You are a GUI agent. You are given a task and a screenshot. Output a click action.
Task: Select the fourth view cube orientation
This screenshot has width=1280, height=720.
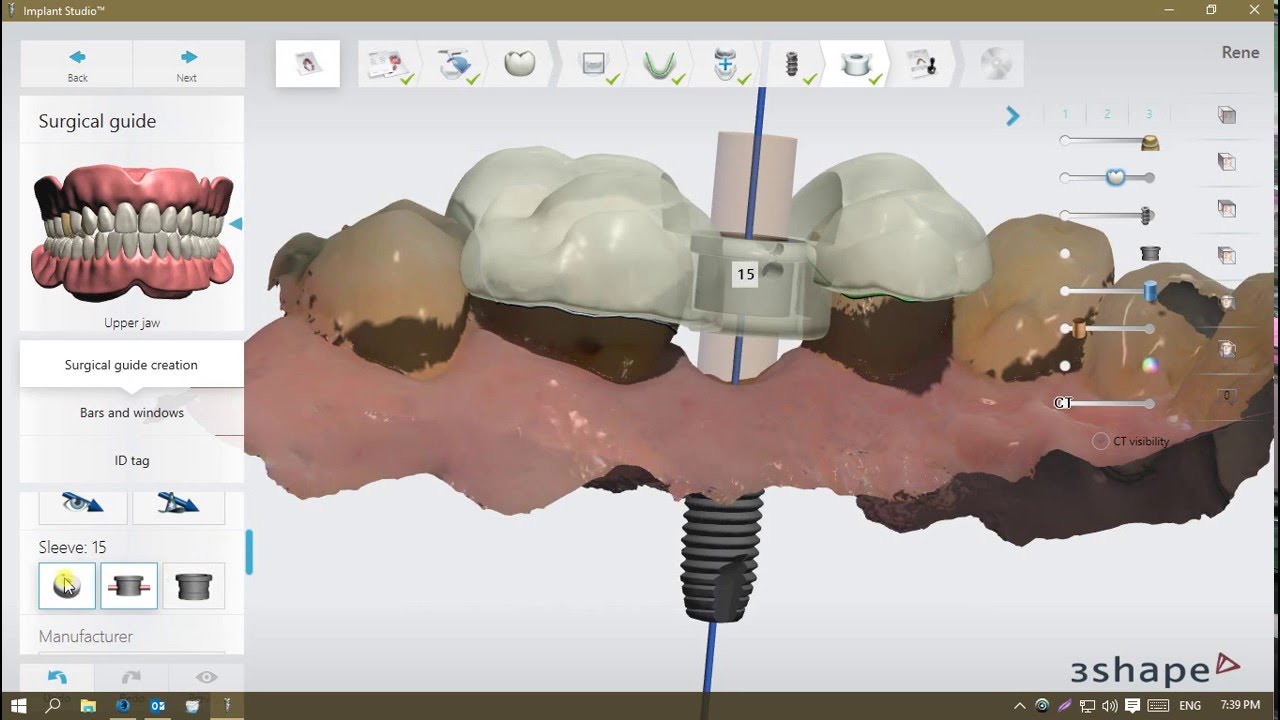1227,256
